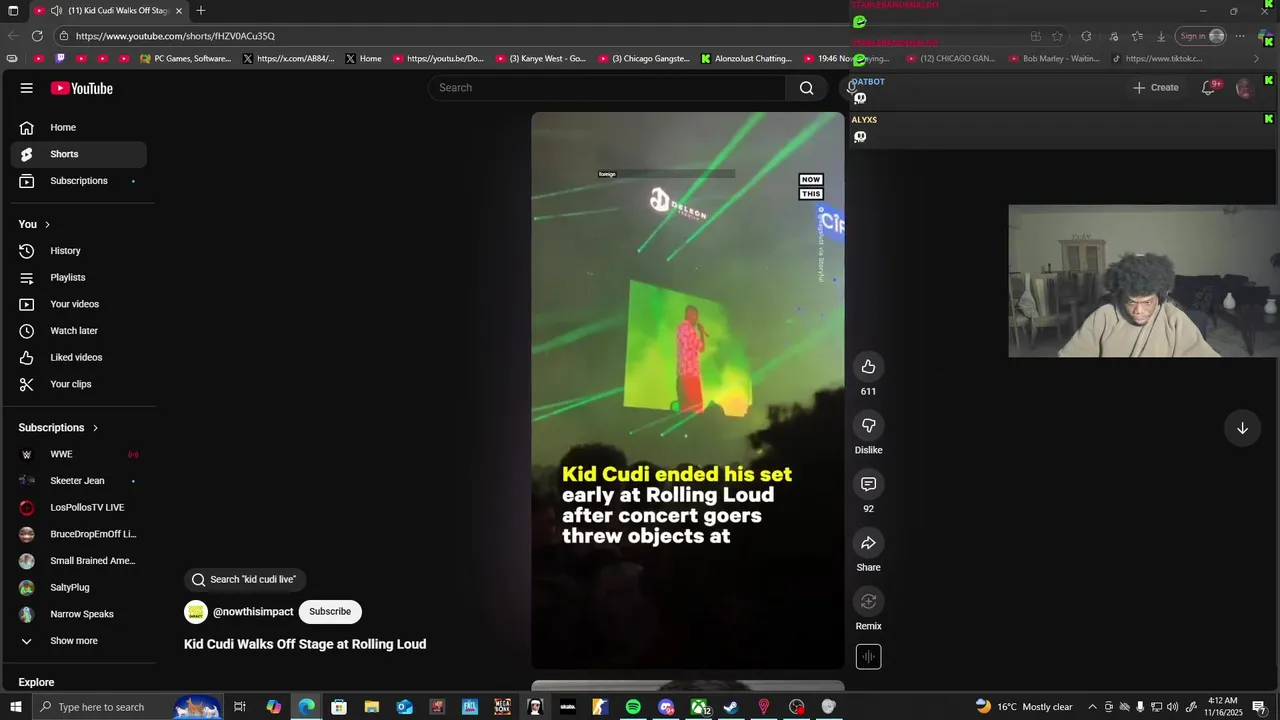The image size is (1280, 720).
Task: Show hidden system tray icons
Action: point(1092,707)
